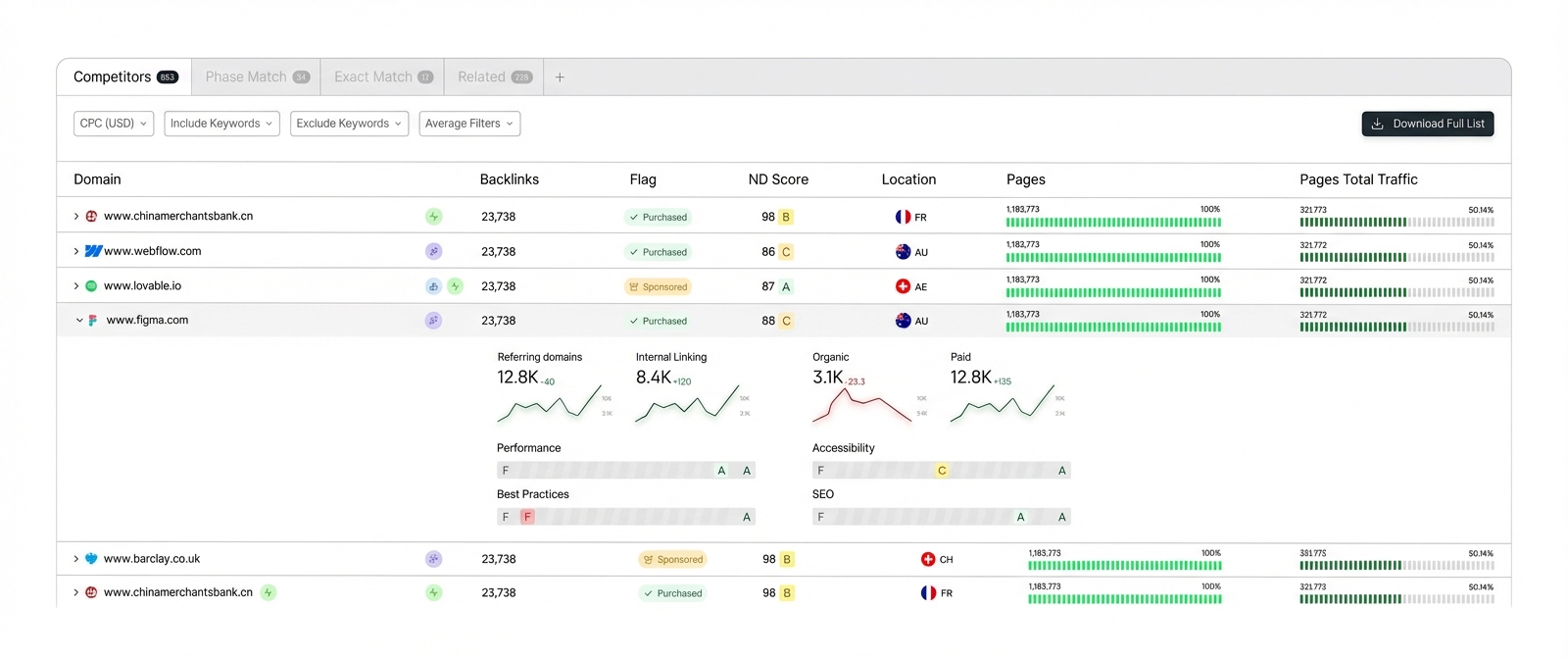Expand the www.webflow.com row
Viewport: 1568px width, 659px height.
(76, 252)
